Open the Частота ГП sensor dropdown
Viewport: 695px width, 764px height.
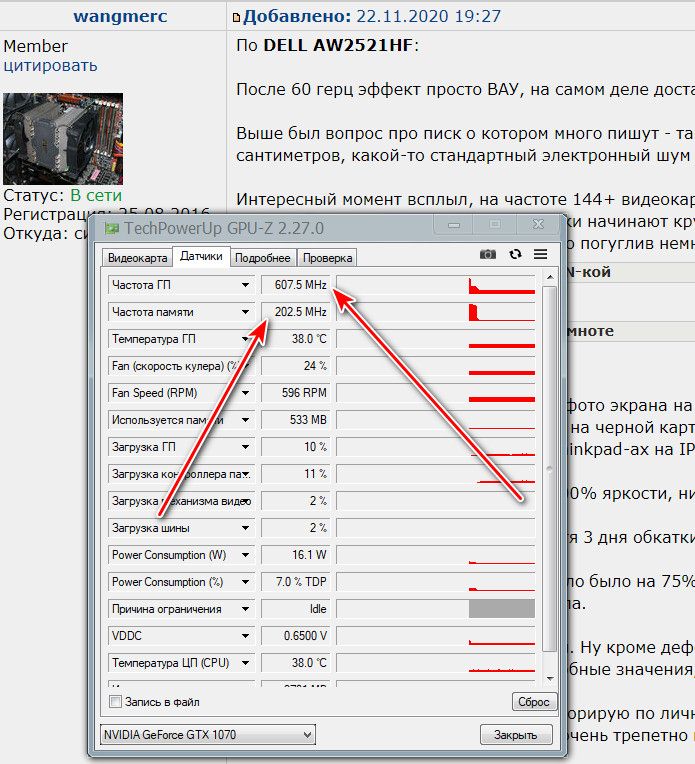pos(246,285)
